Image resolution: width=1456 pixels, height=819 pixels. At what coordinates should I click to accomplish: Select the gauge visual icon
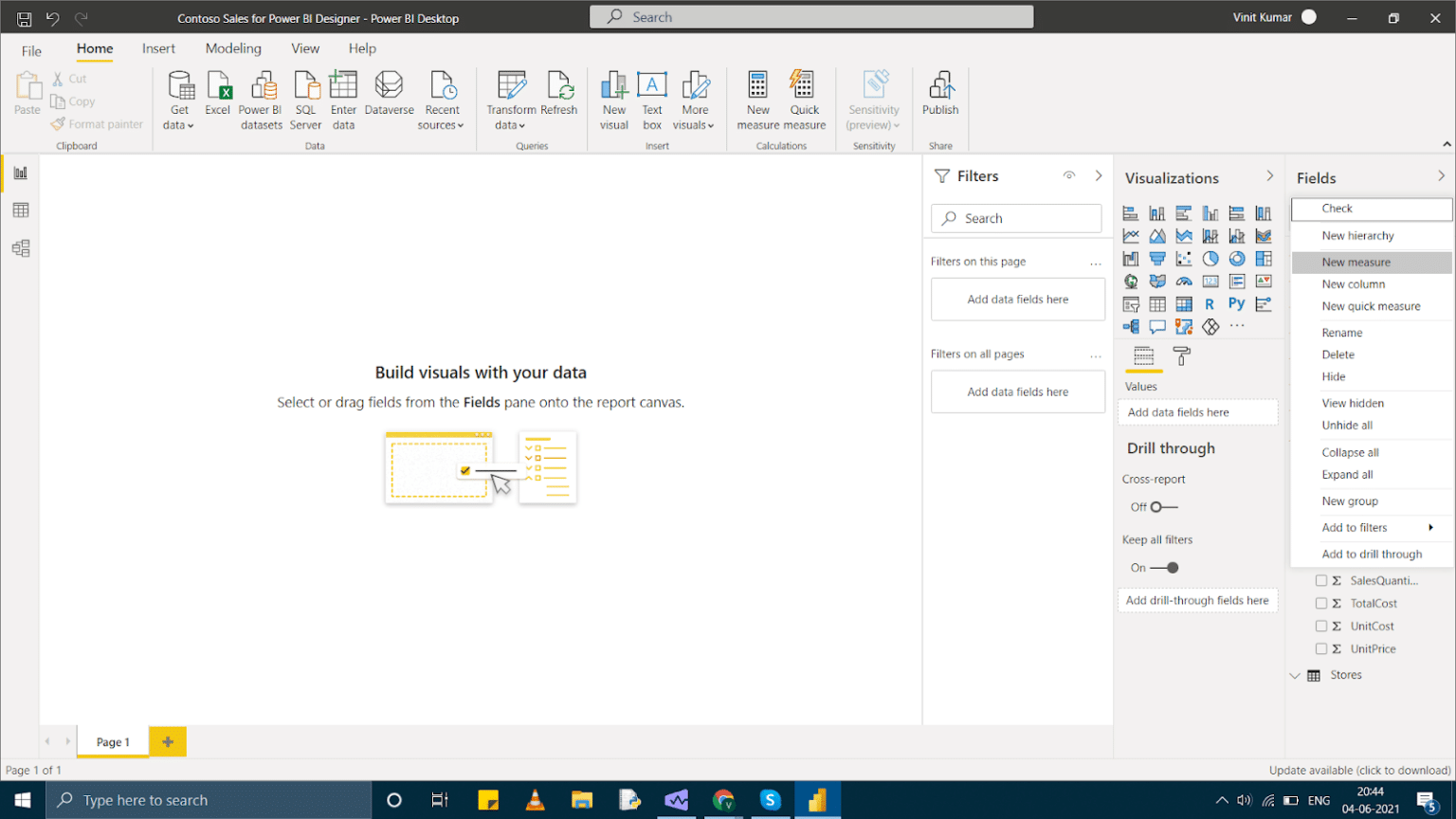click(x=1183, y=281)
